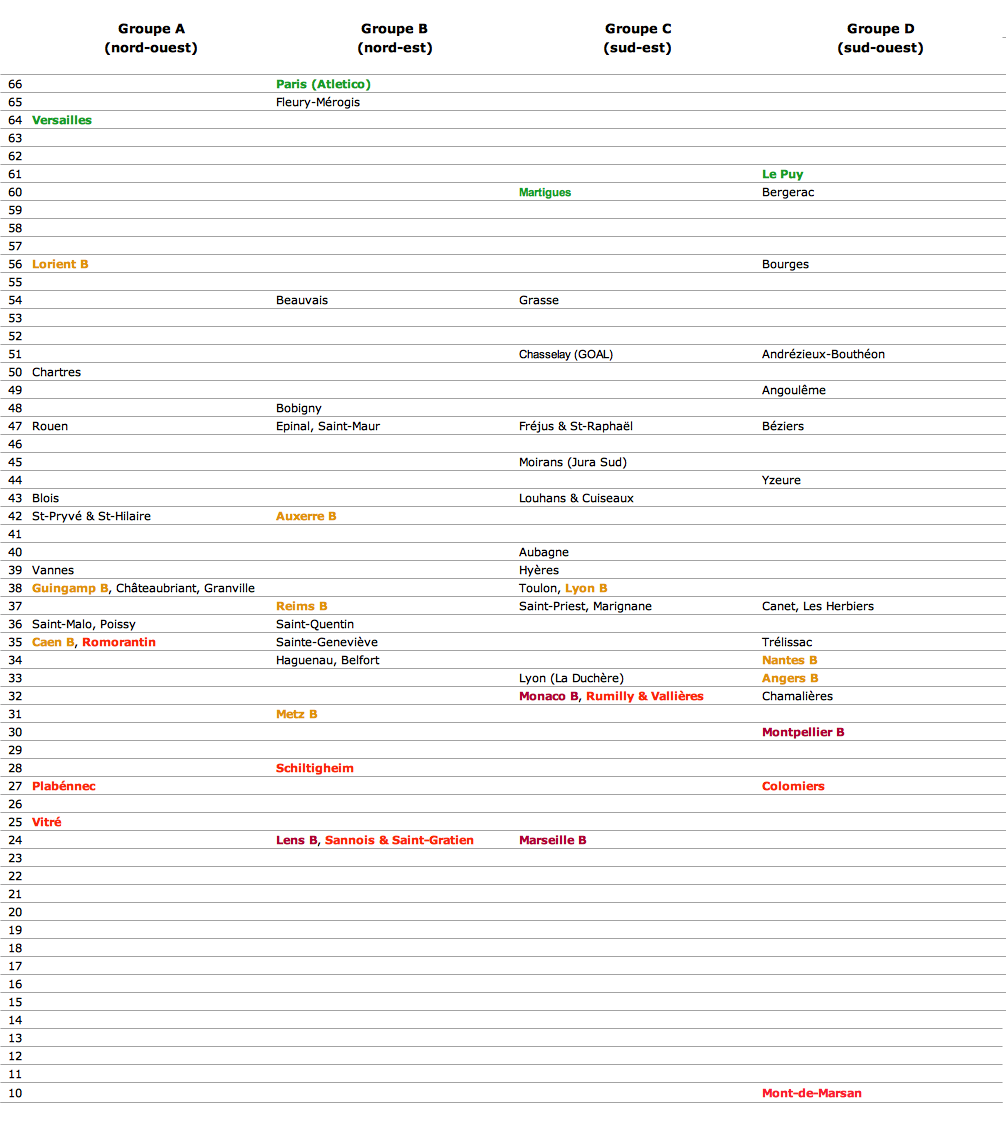1006x1122 pixels.
Task: Select Vitré in row 25
Action: [47, 822]
